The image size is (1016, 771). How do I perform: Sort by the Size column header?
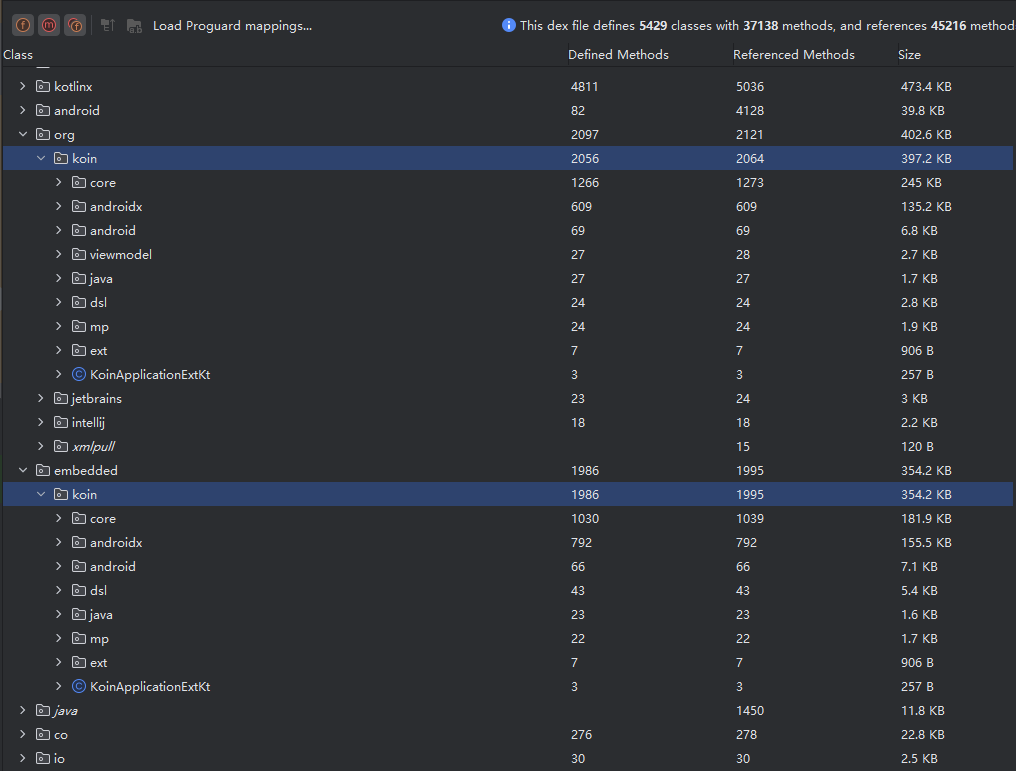coord(909,55)
